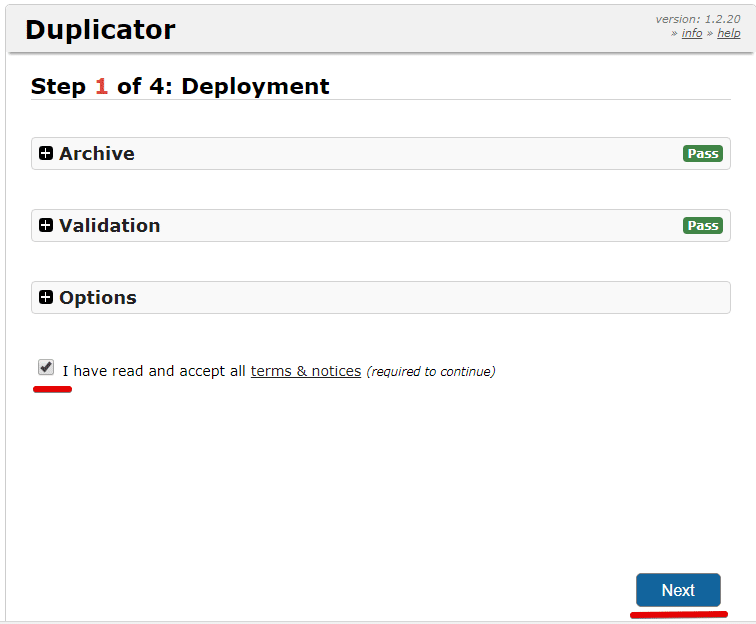
Task: Open the help link
Action: click(729, 33)
